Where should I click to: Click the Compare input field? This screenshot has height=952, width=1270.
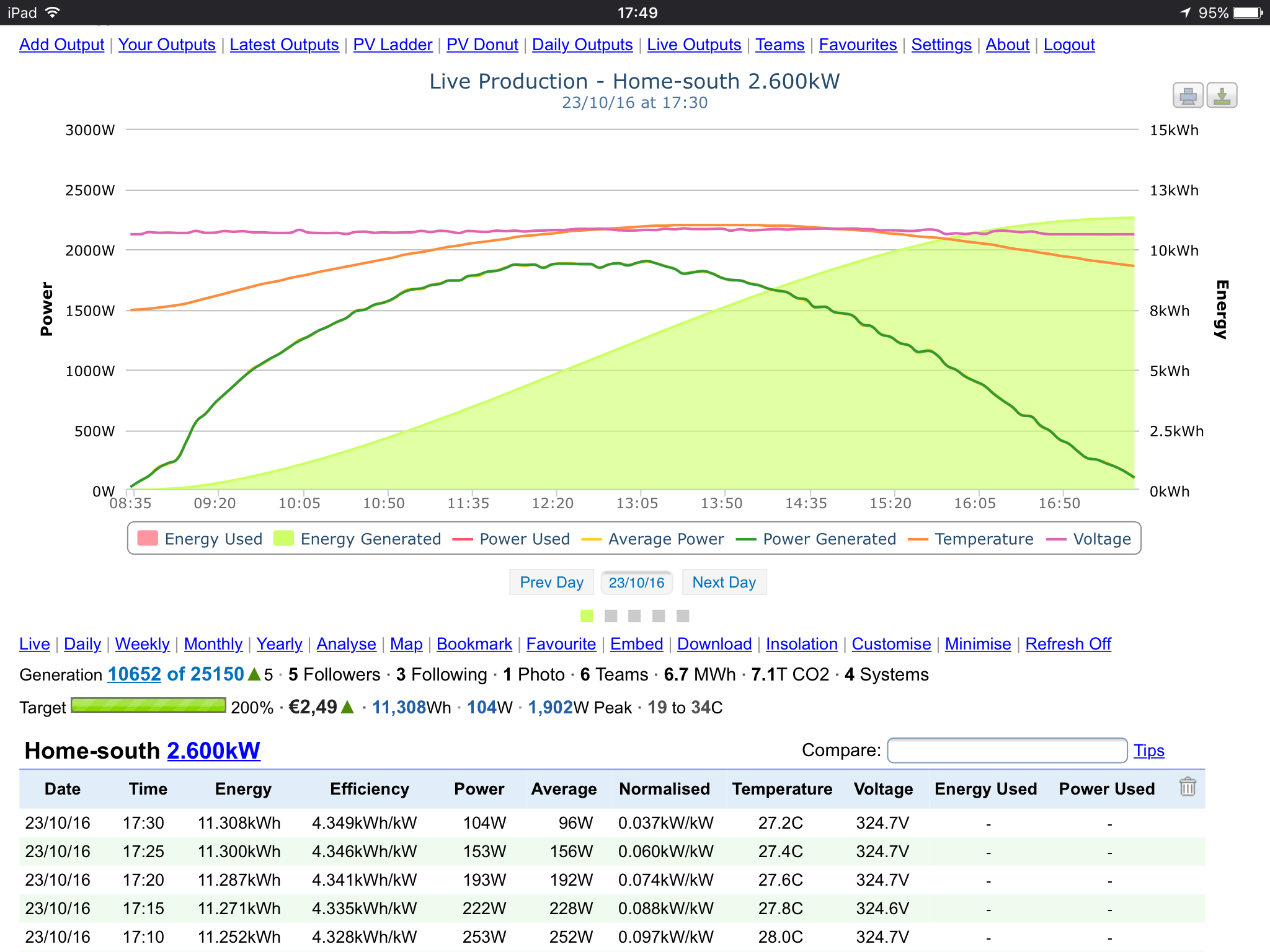pos(1006,751)
